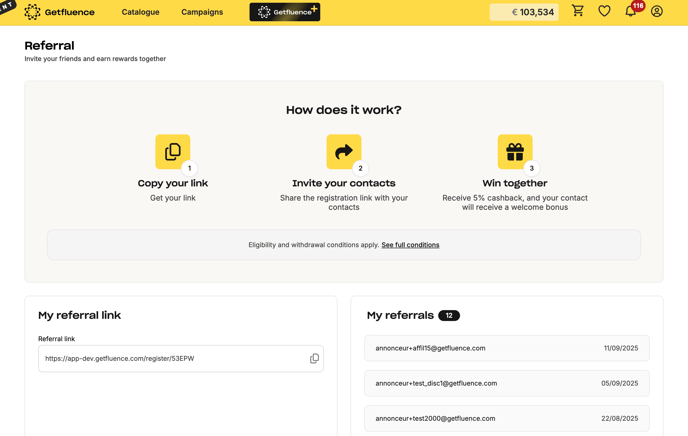Image resolution: width=688 pixels, height=436 pixels.
Task: Follow the See full conditions link
Action: coord(410,245)
